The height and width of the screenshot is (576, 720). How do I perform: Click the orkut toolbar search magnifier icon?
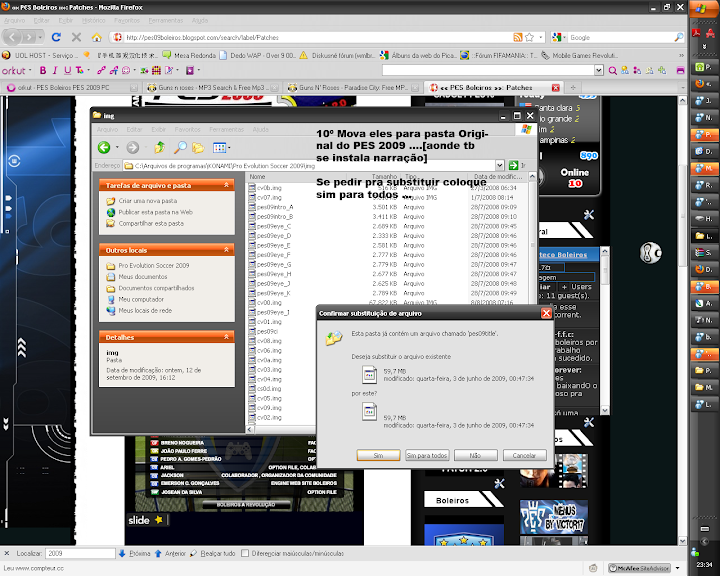tap(613, 70)
